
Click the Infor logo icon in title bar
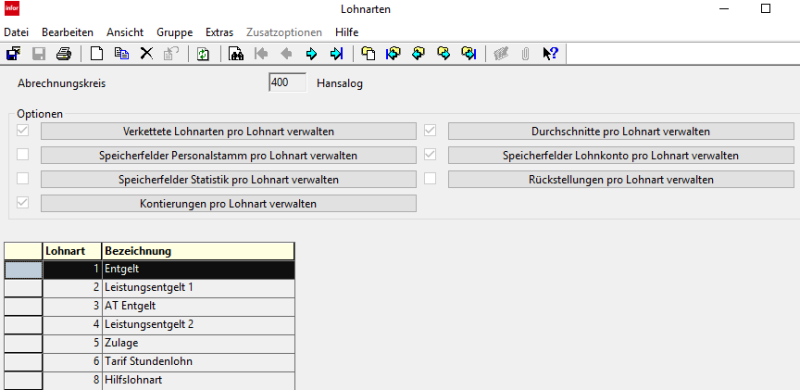pyautogui.click(x=11, y=9)
